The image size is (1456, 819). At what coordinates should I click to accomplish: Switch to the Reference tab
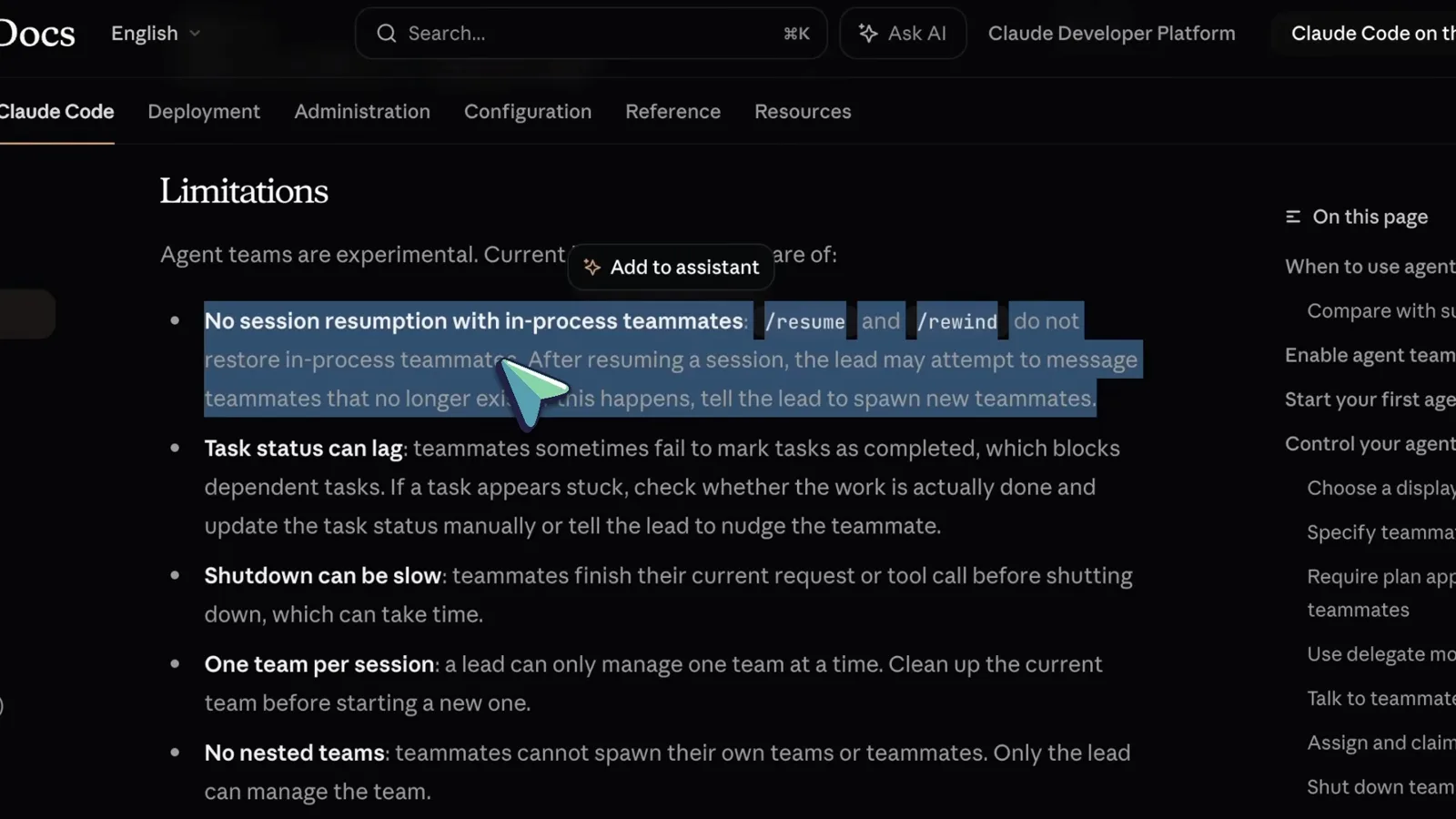pyautogui.click(x=672, y=111)
